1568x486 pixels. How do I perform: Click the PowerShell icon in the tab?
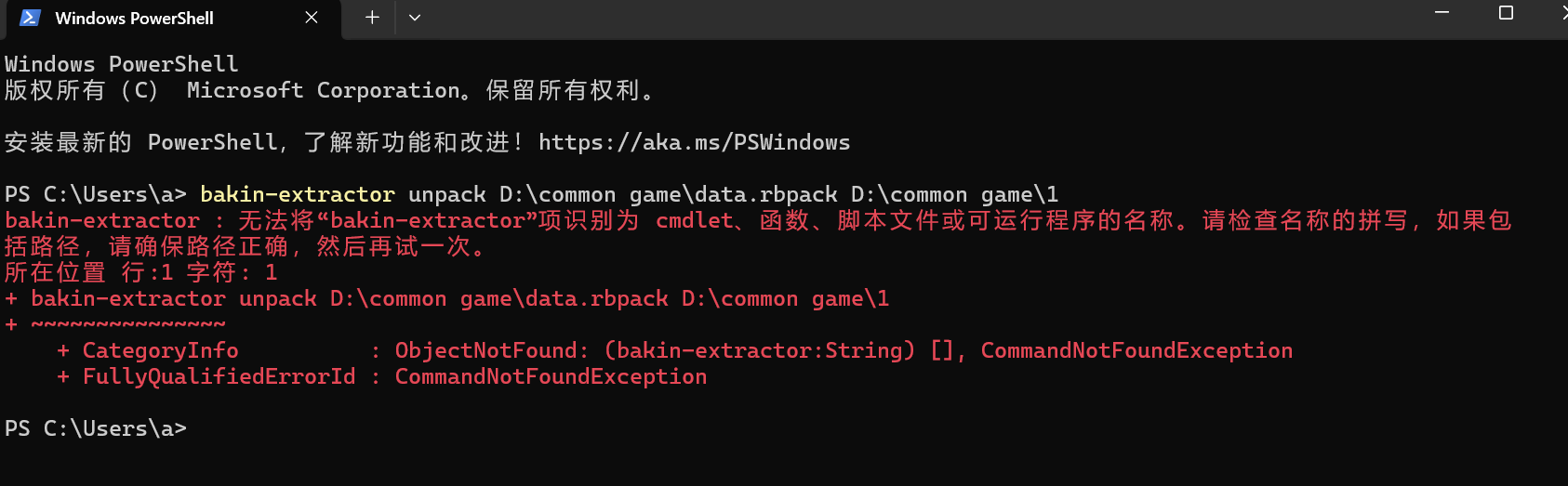30,18
